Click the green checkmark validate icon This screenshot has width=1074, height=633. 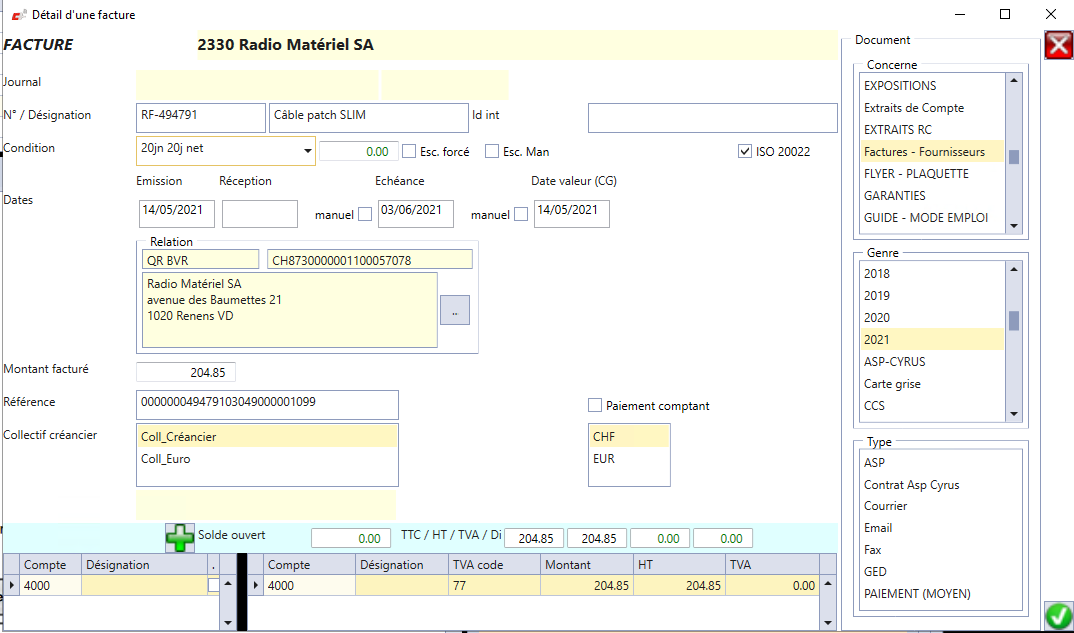click(1059, 617)
